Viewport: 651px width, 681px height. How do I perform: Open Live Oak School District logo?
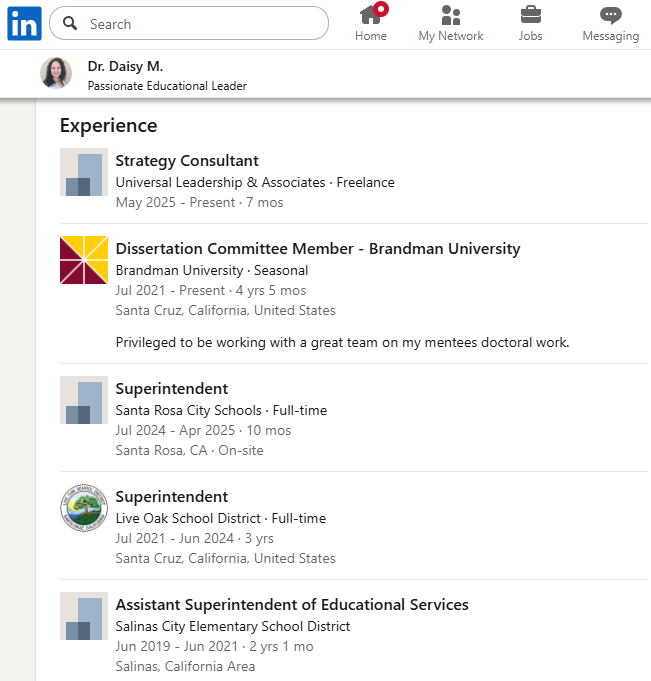pyautogui.click(x=84, y=508)
